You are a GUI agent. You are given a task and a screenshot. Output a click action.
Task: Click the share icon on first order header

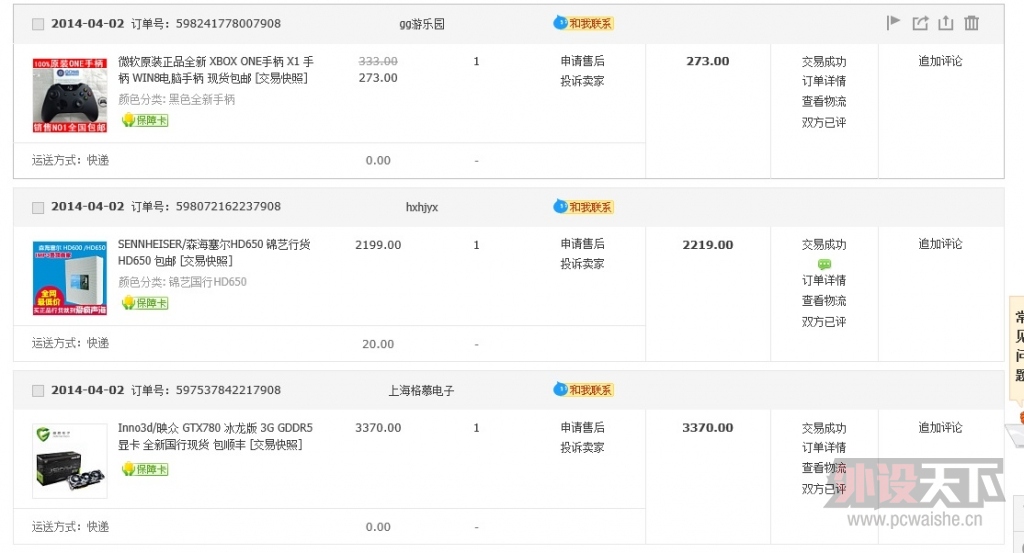click(x=920, y=24)
